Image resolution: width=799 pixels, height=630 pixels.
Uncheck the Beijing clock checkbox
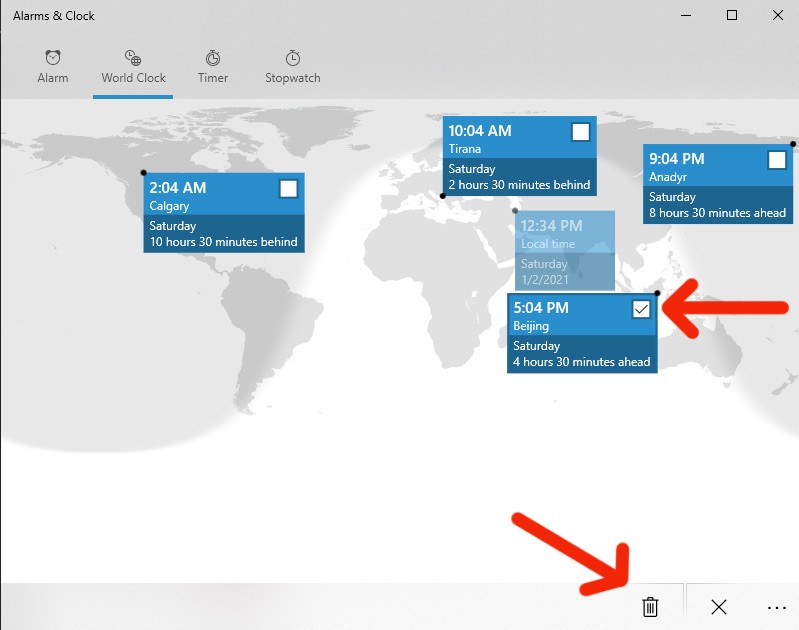pos(641,309)
